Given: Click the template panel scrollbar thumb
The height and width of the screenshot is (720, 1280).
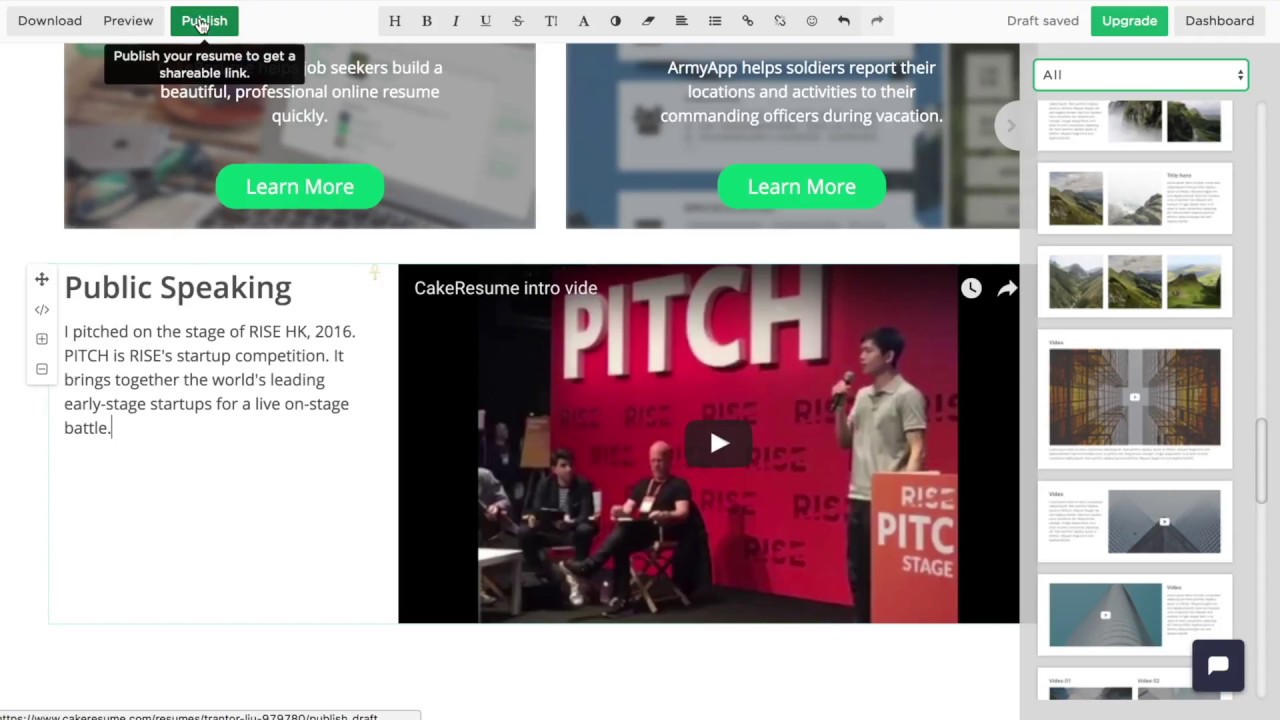Looking at the screenshot, I should point(1262,461).
